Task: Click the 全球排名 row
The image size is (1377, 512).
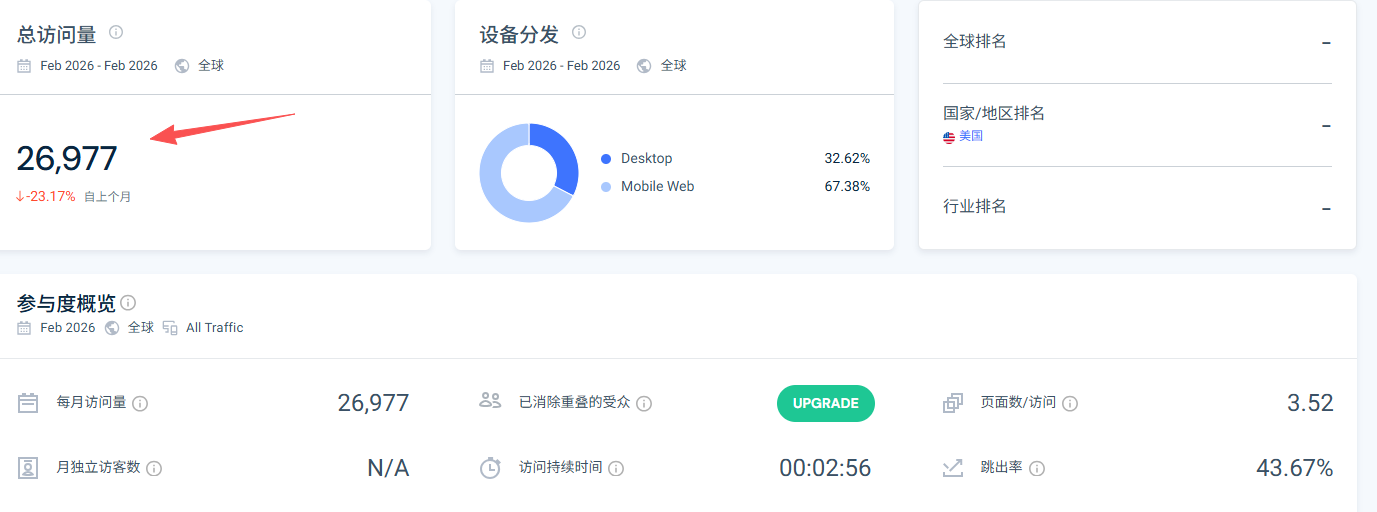Action: pos(1136,42)
